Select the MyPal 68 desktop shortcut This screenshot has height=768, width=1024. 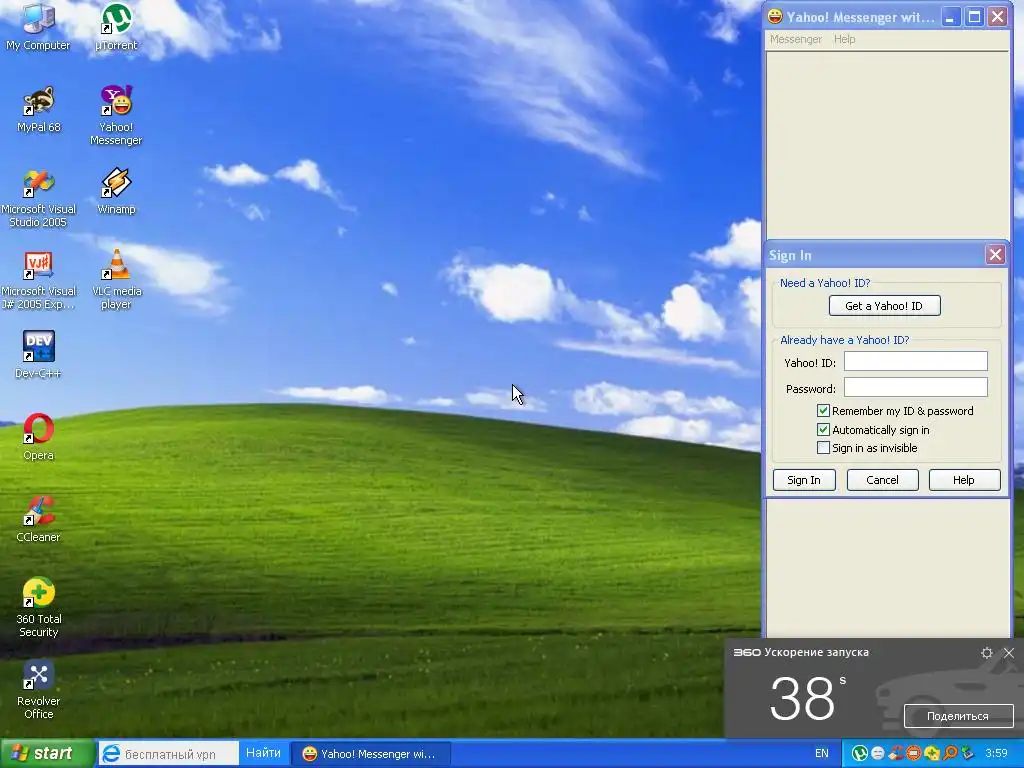[39, 109]
